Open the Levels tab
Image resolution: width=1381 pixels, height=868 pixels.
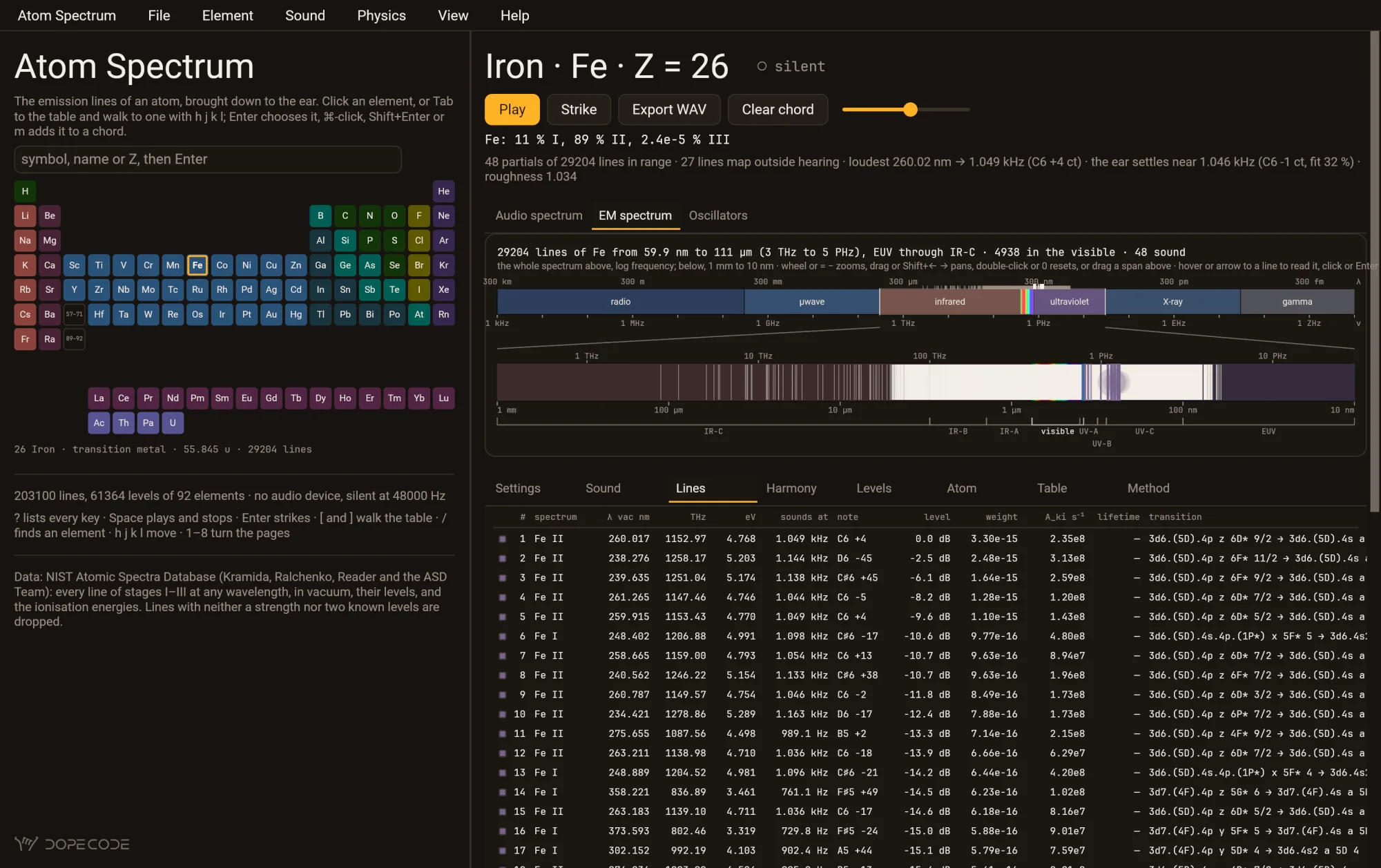873,488
